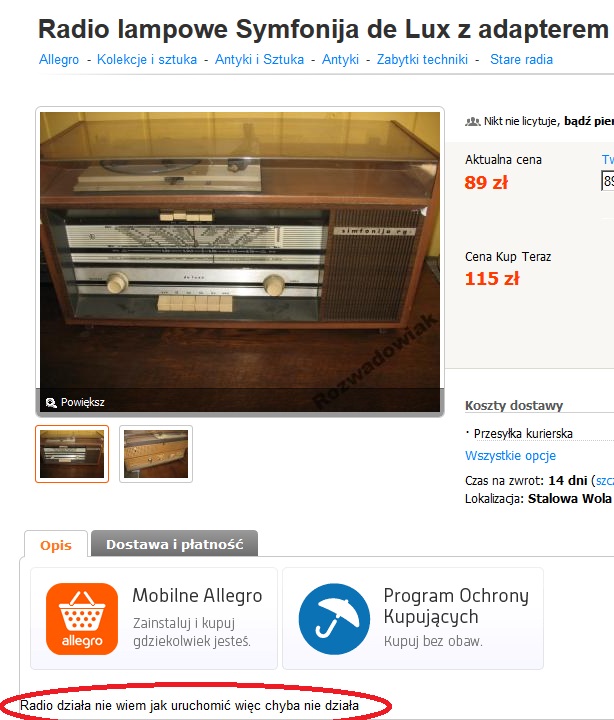Navigate to Antyki breadcrumb

tap(340, 60)
